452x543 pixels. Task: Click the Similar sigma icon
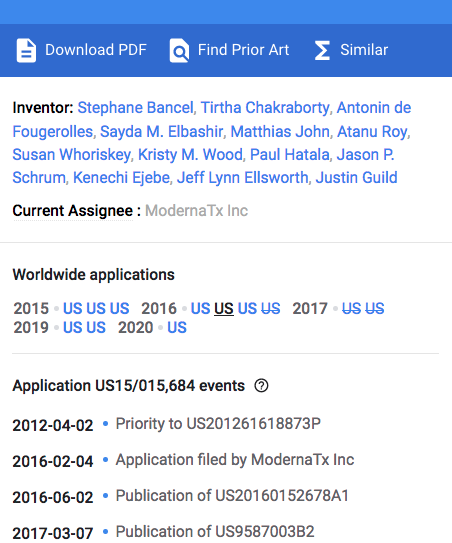point(322,51)
